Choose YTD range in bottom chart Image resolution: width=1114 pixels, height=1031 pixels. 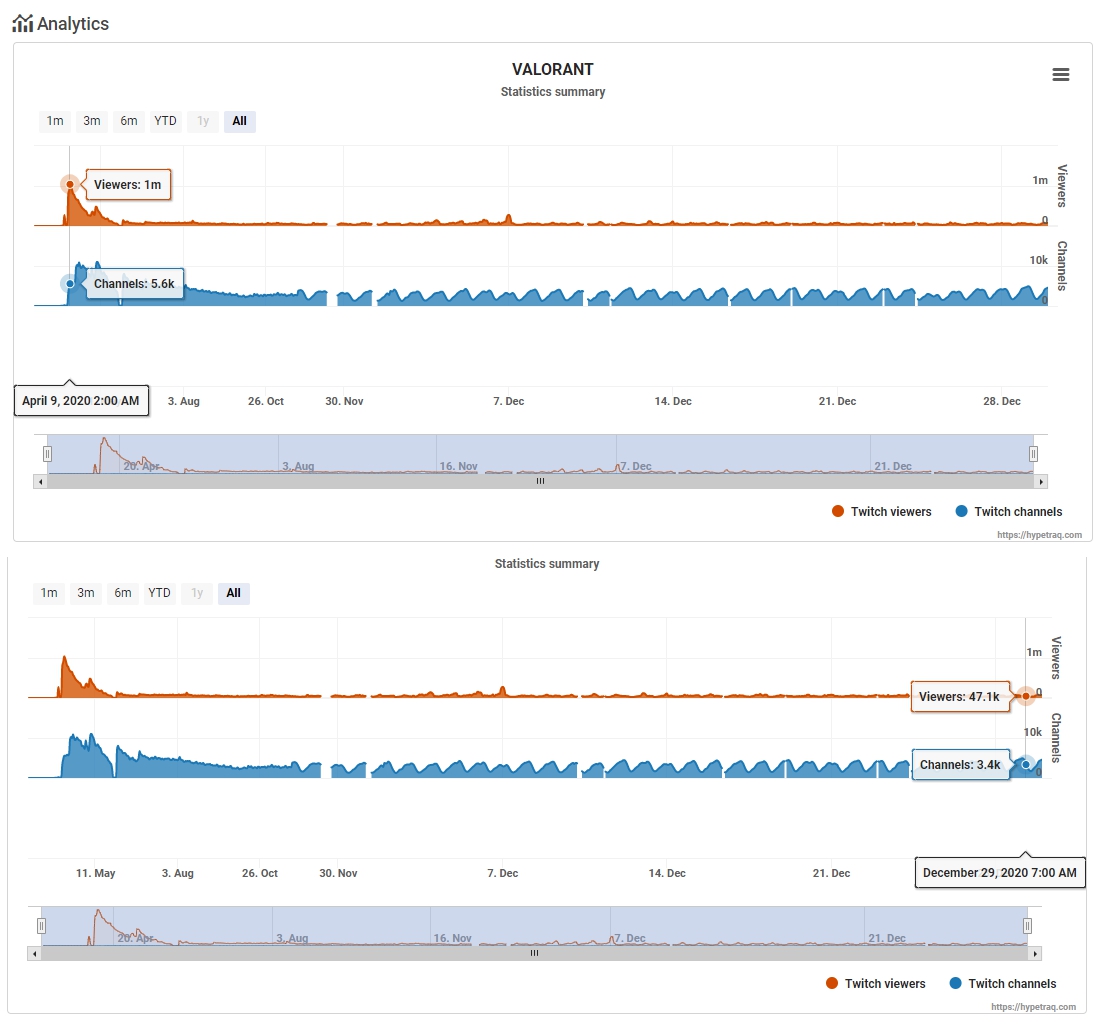pyautogui.click(x=159, y=593)
